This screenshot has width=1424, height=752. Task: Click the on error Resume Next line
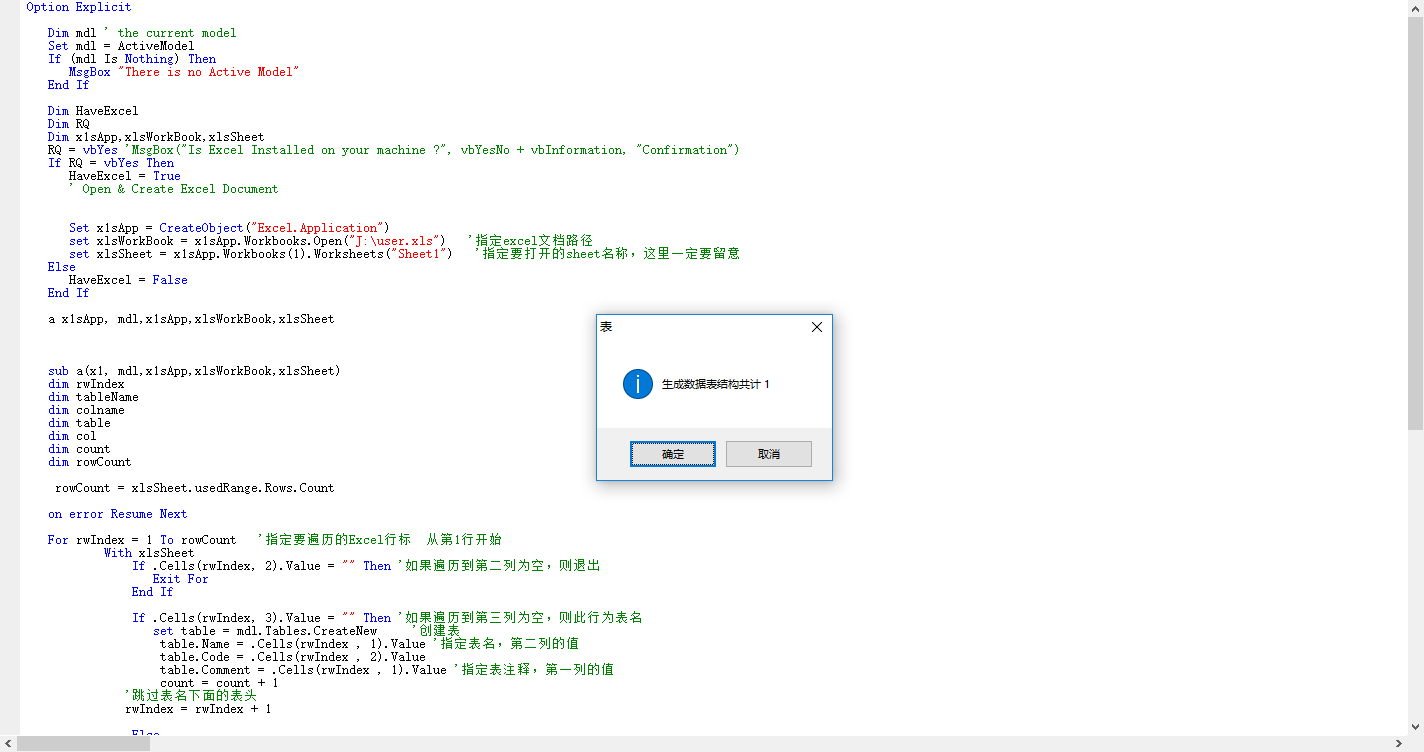coord(117,514)
